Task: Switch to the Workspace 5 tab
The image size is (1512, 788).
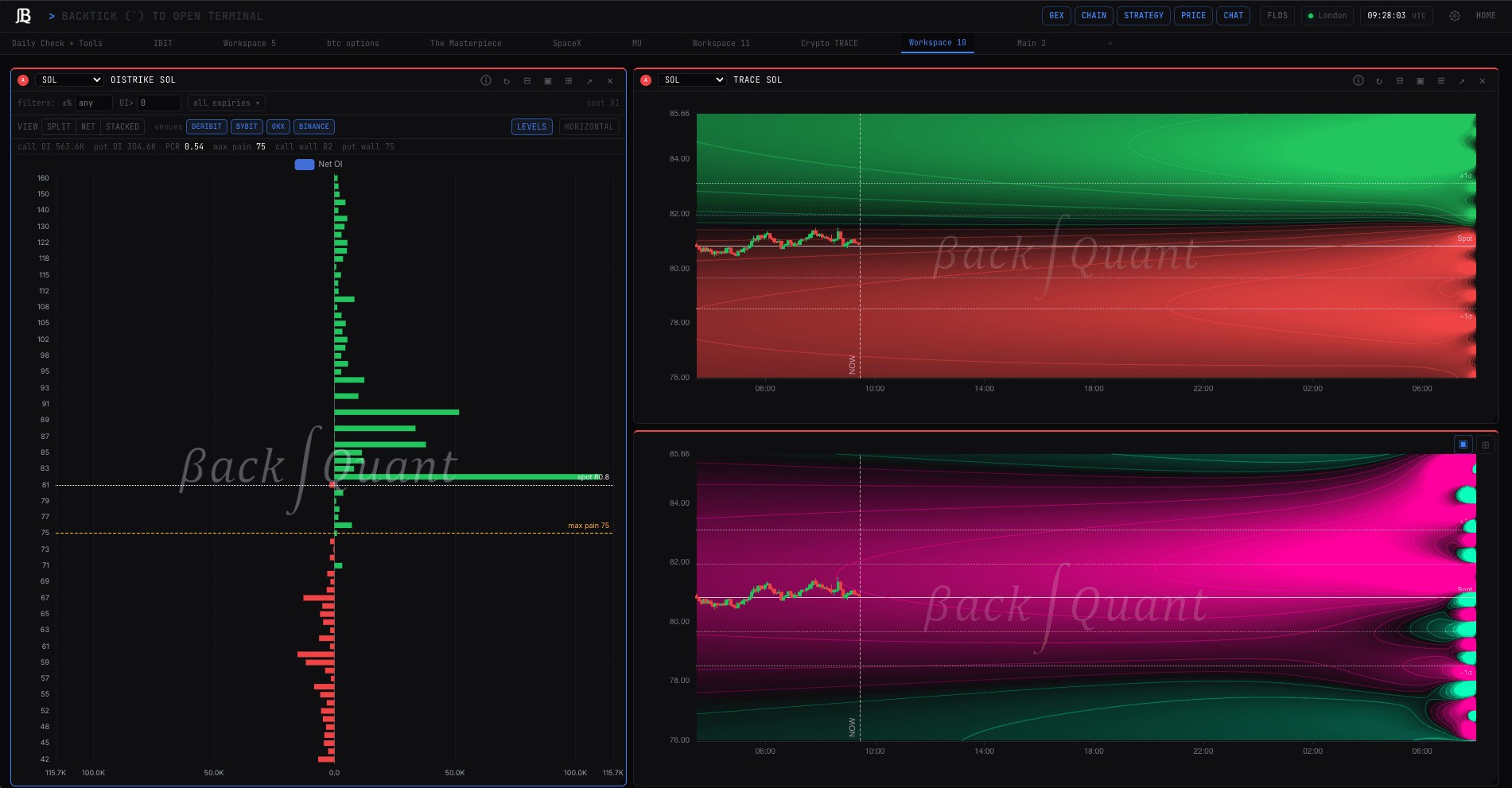Action: coord(250,43)
